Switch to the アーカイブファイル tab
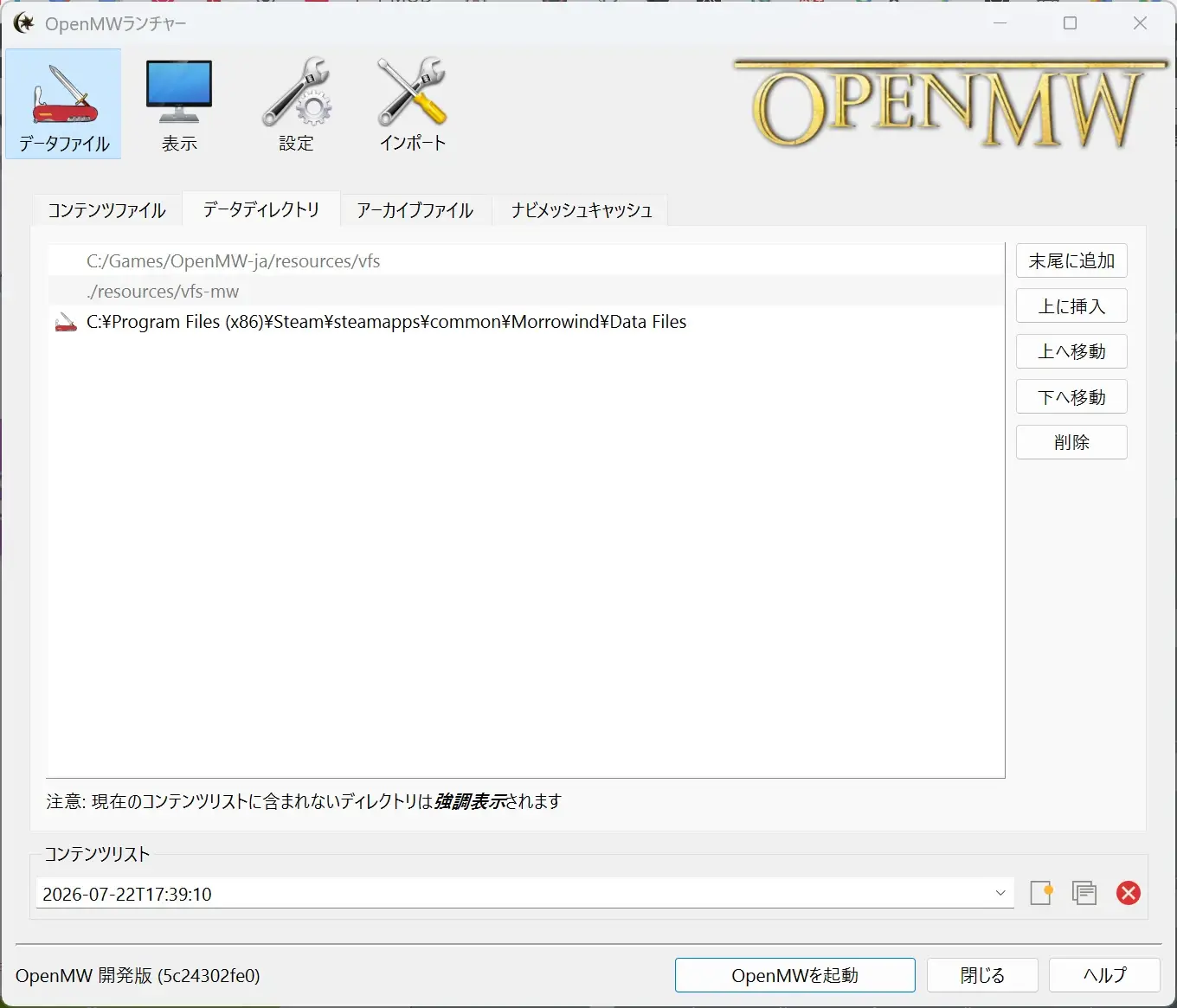Viewport: 1177px width, 1008px height. pos(415,210)
